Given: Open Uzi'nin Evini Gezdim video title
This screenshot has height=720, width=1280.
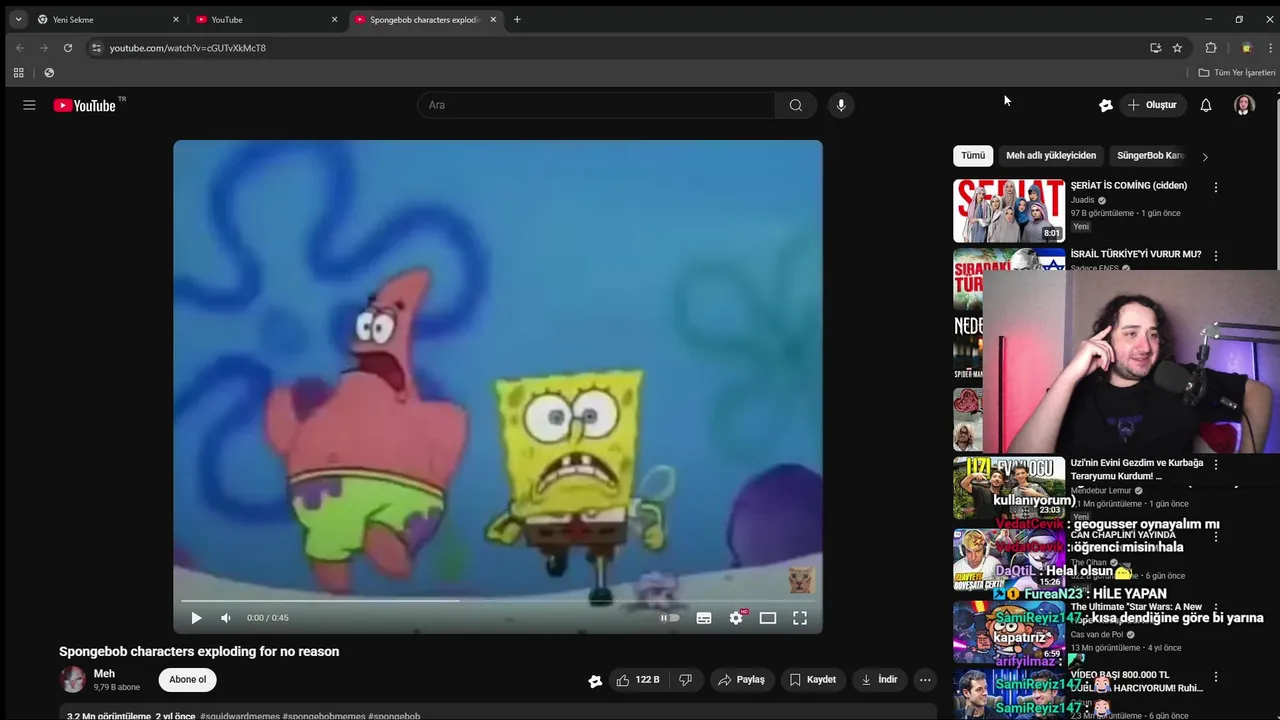Looking at the screenshot, I should point(1137,470).
